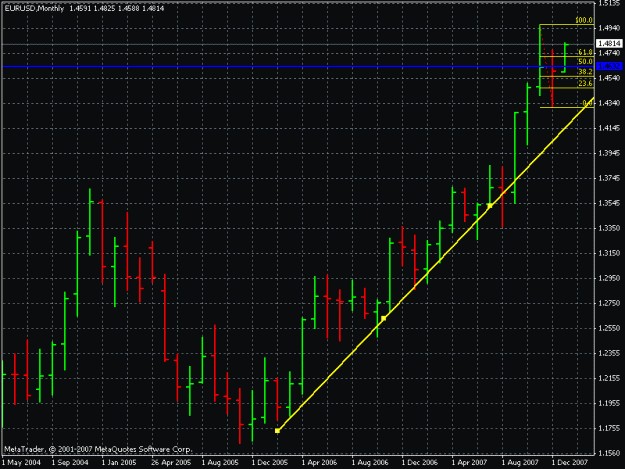Click the 1.3945 price scale value
The image size is (625, 469).
tap(609, 153)
